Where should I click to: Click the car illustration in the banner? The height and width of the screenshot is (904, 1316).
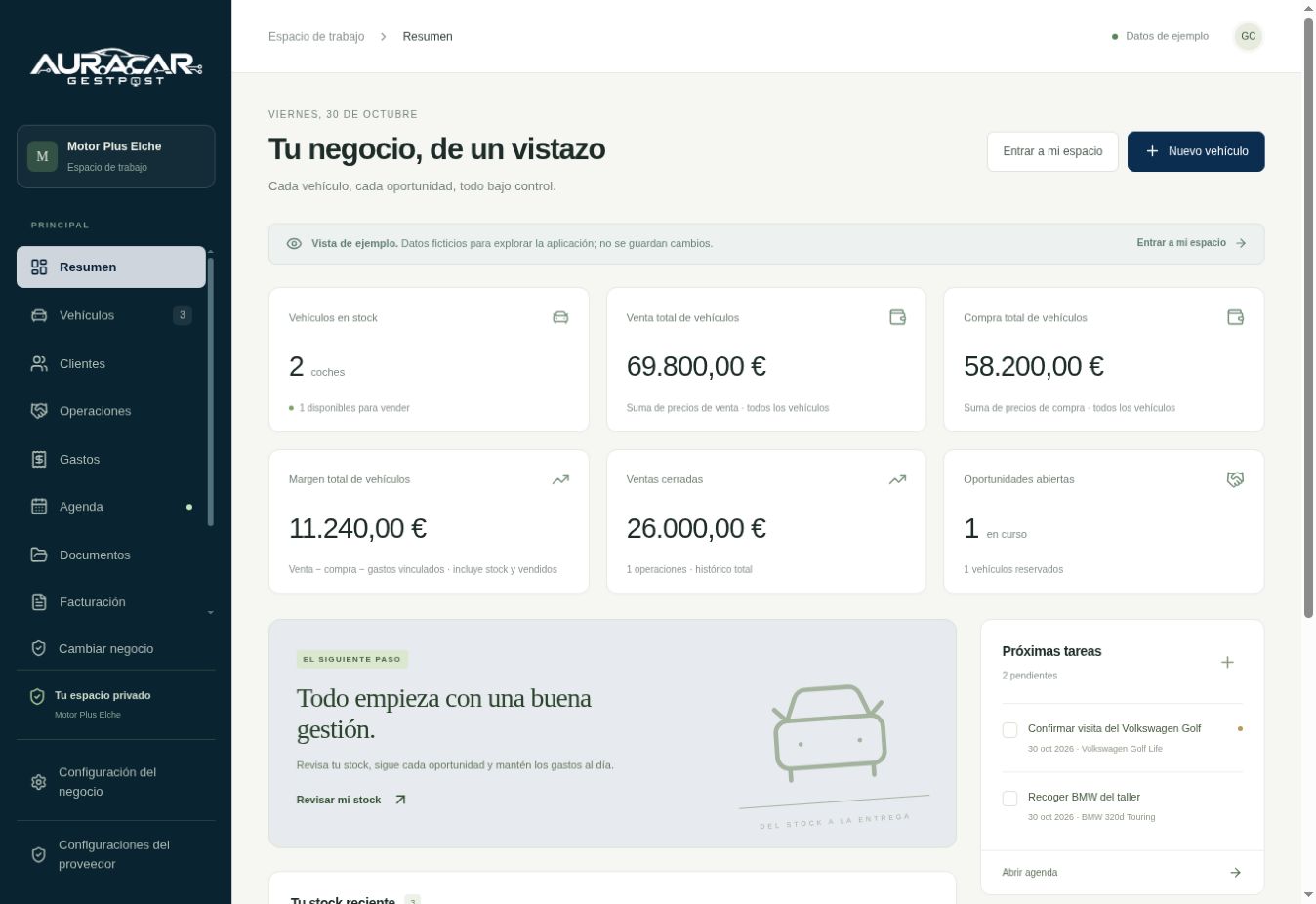830,733
